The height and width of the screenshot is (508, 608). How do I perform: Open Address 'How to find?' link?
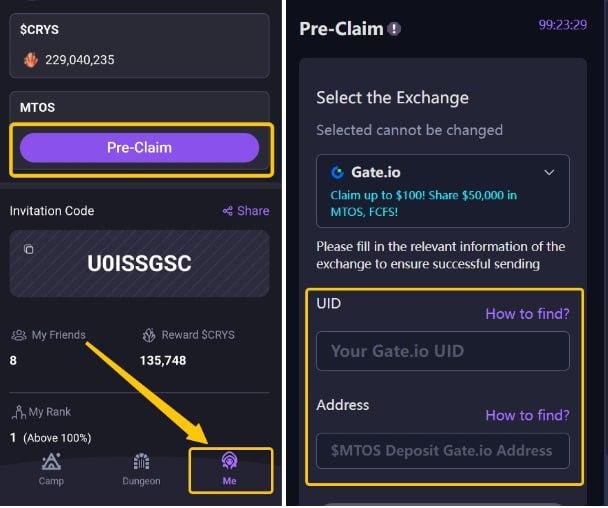click(527, 415)
